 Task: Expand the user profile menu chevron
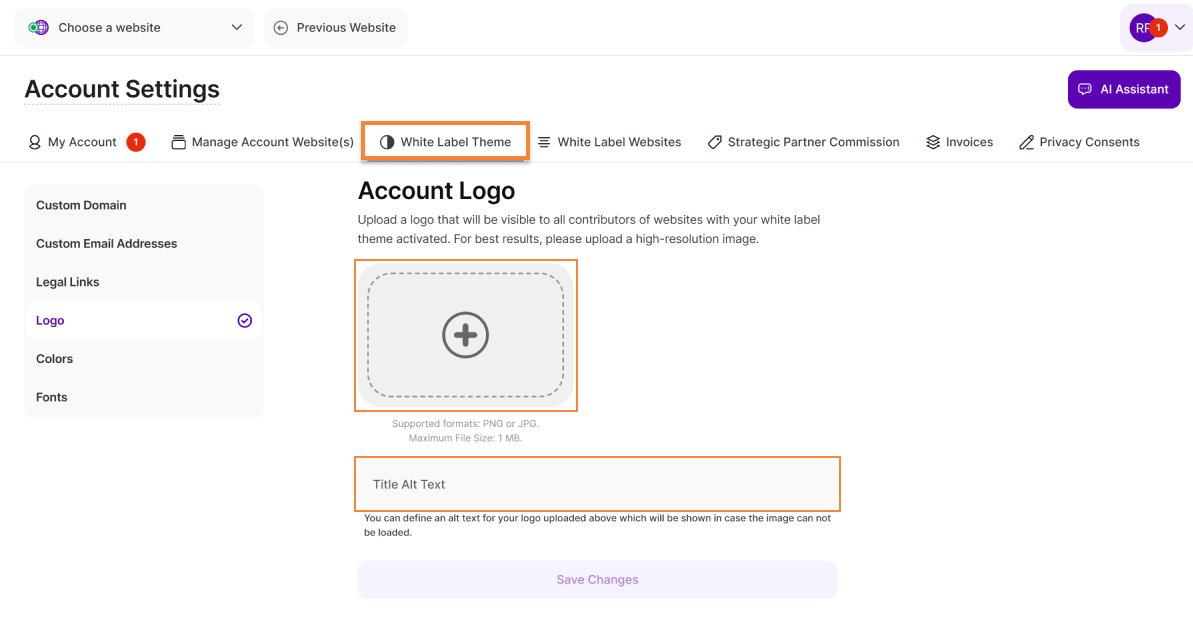[1179, 28]
